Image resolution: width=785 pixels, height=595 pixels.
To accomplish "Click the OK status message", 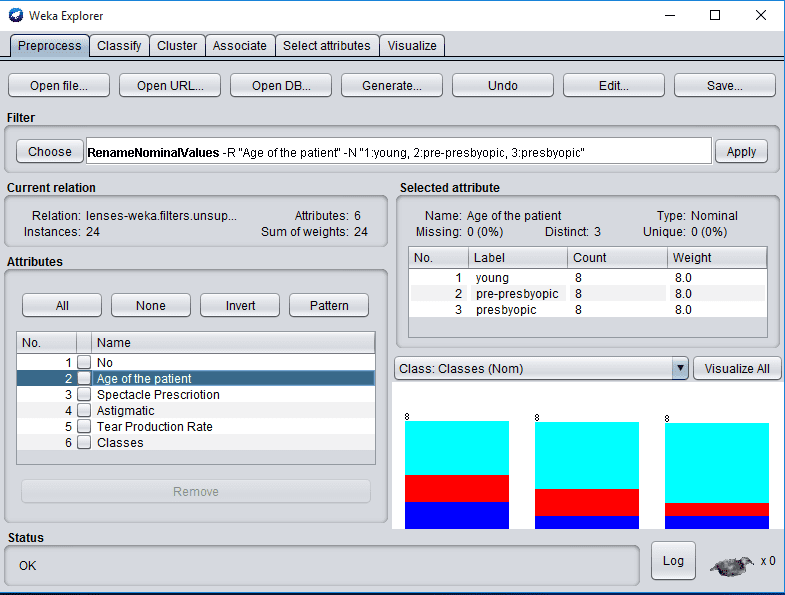I will point(28,565).
